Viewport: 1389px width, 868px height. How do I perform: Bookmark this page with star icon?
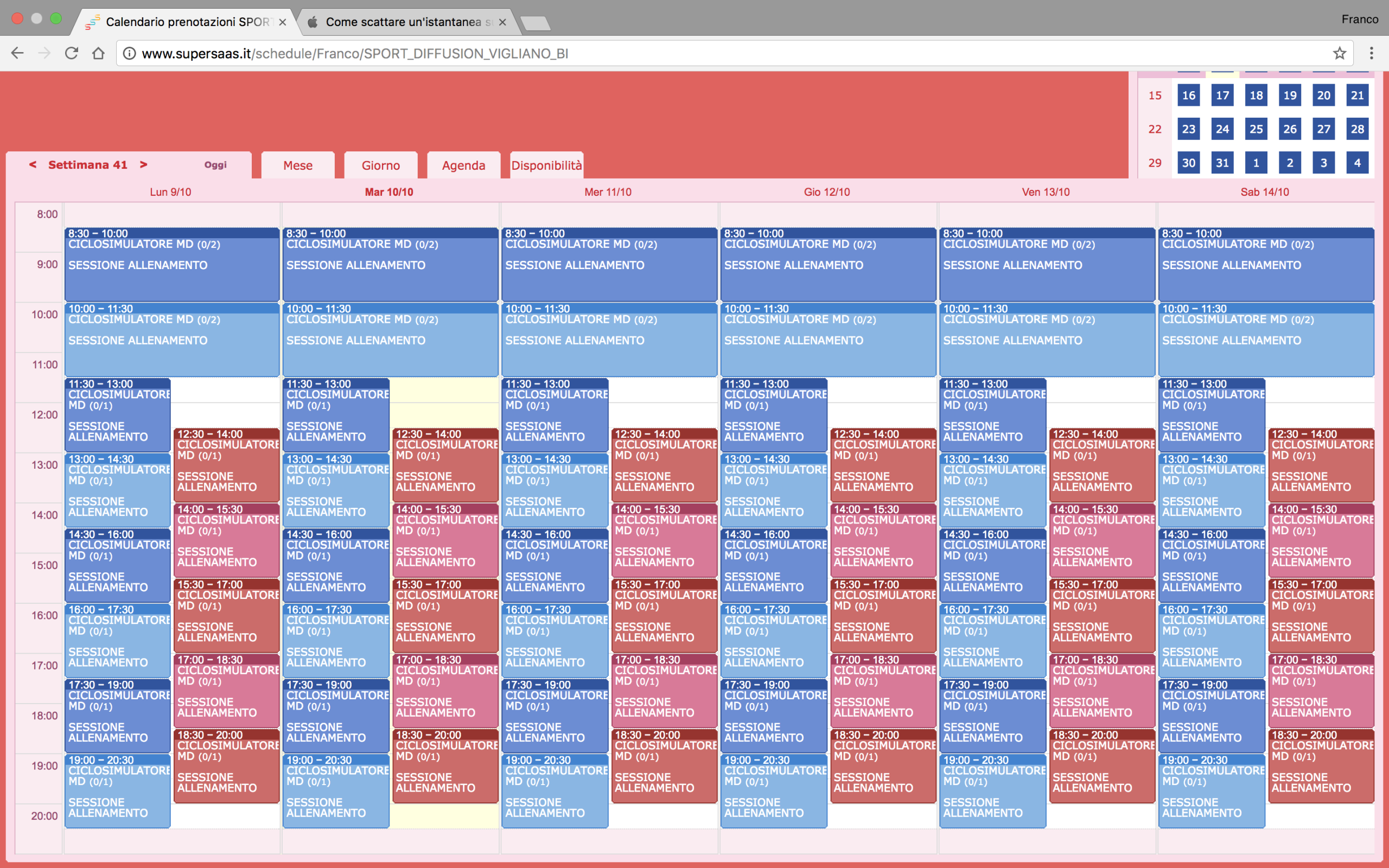click(x=1339, y=53)
